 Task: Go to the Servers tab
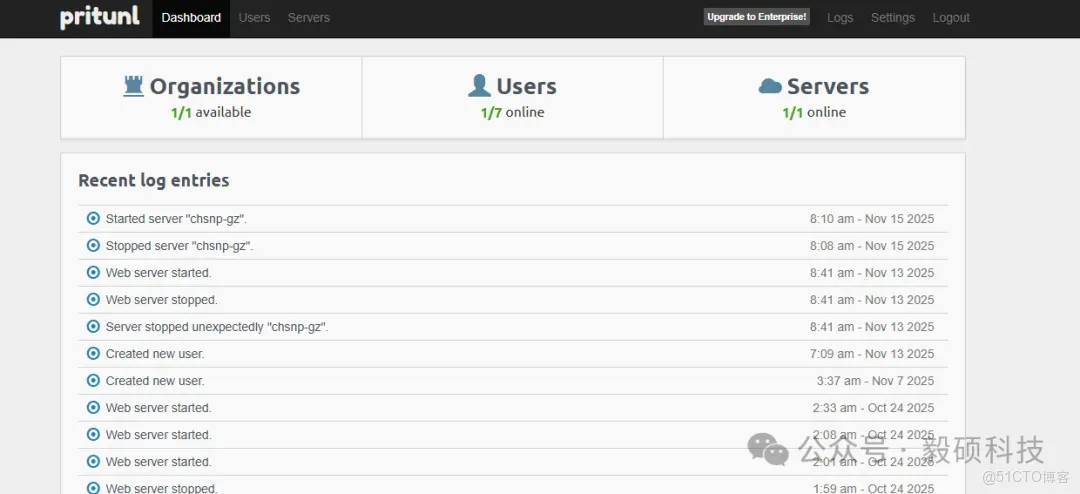click(309, 18)
